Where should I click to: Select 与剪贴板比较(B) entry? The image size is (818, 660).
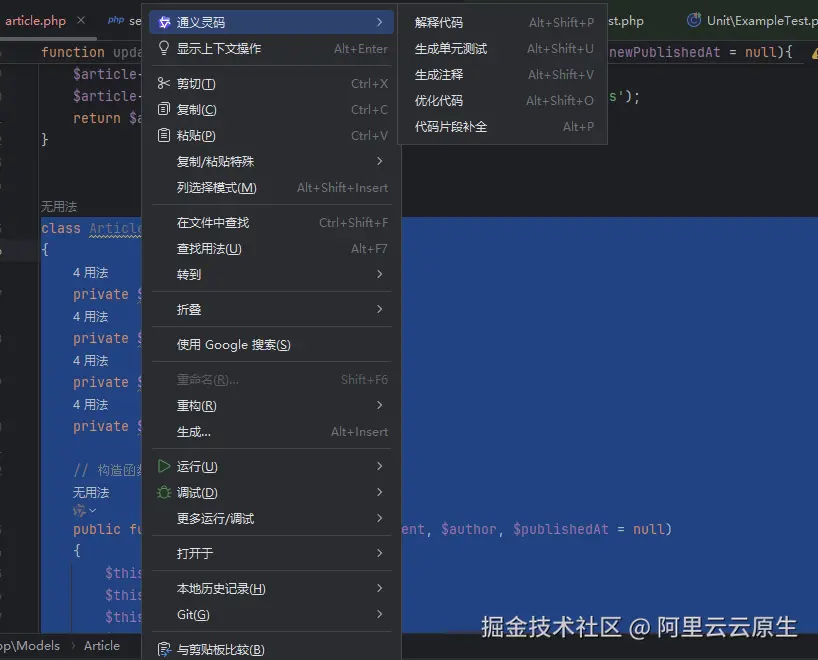pyautogui.click(x=271, y=650)
